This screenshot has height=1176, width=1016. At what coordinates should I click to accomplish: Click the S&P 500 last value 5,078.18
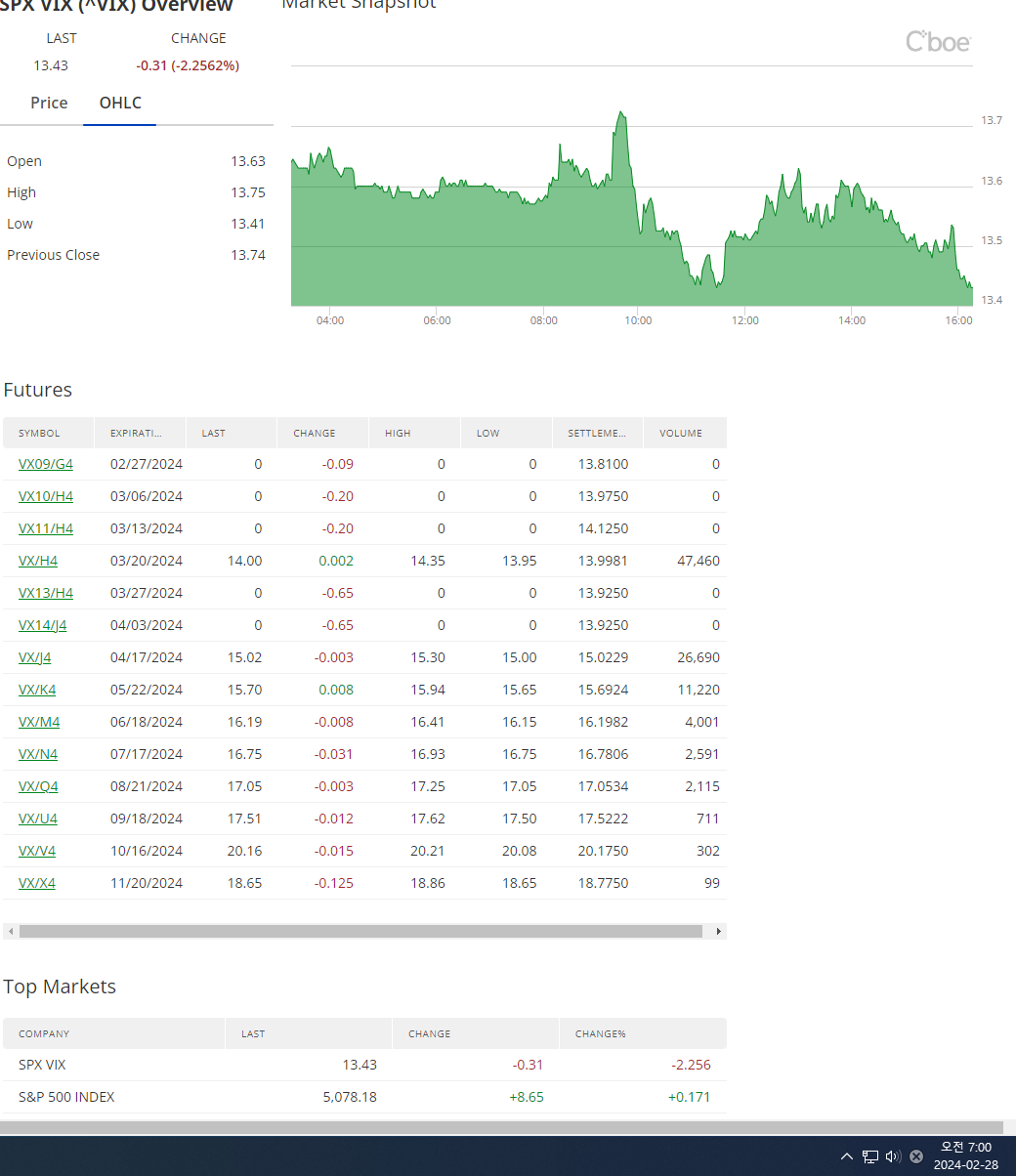(x=350, y=1097)
